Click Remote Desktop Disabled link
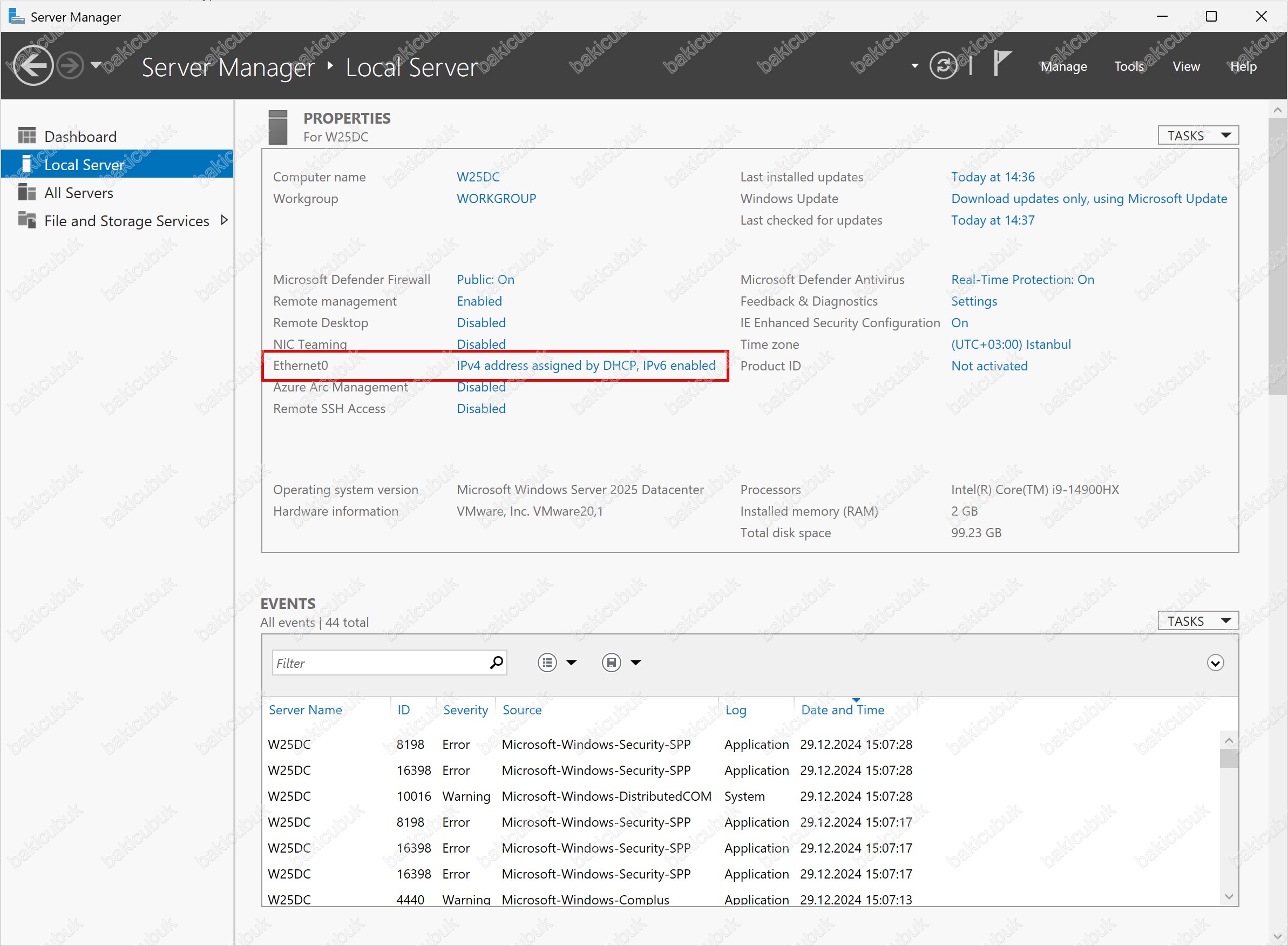 pyautogui.click(x=482, y=323)
